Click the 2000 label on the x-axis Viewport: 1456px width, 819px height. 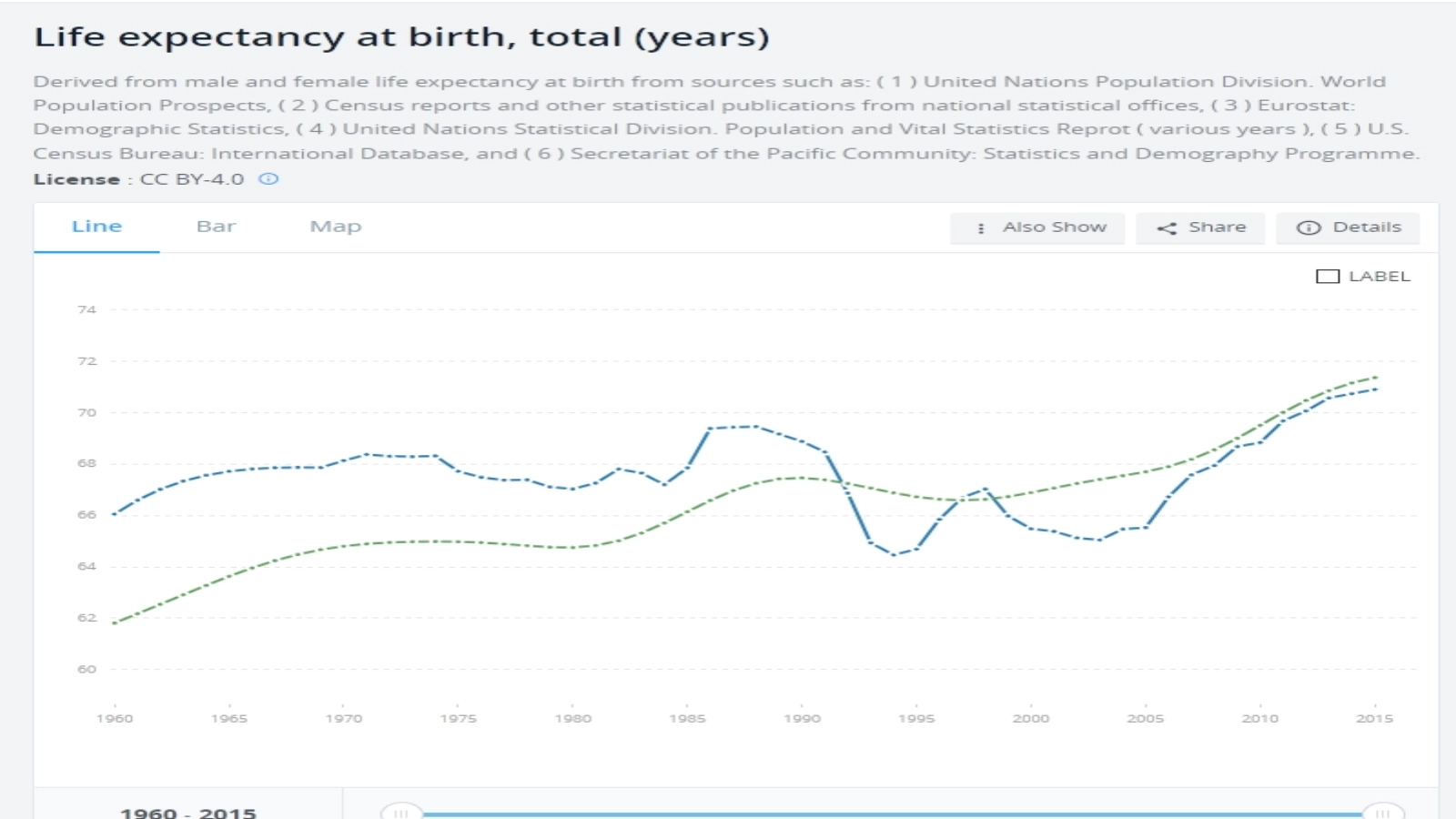tap(1031, 718)
